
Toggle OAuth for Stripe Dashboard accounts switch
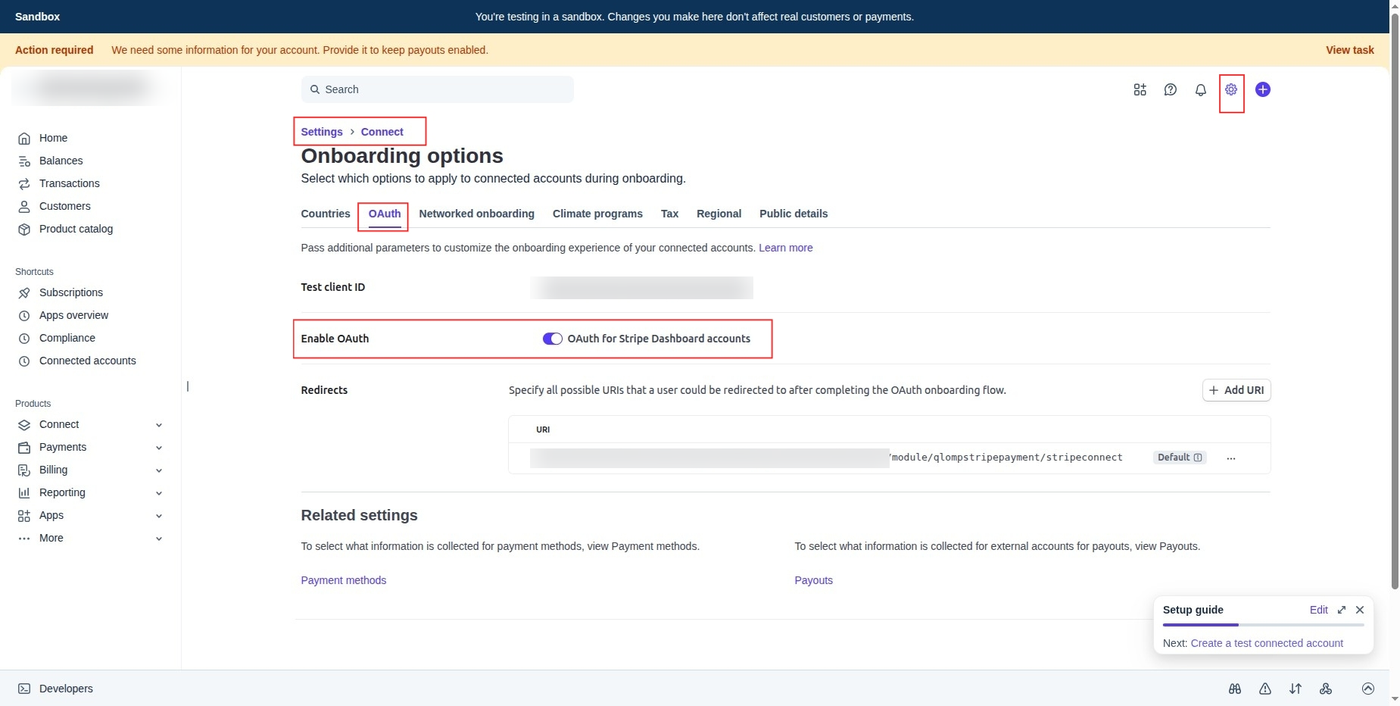pos(552,339)
